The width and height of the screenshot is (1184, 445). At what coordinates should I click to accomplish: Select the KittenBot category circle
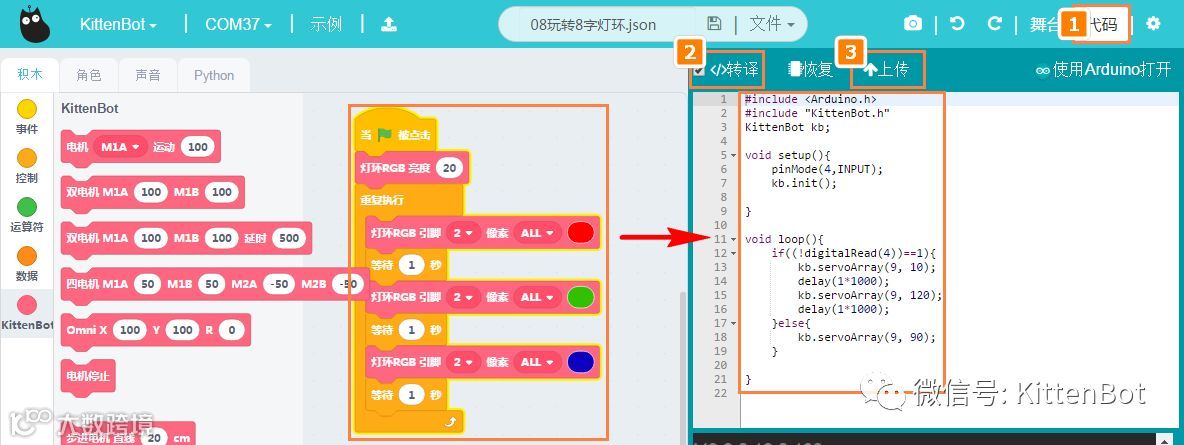(x=27, y=304)
